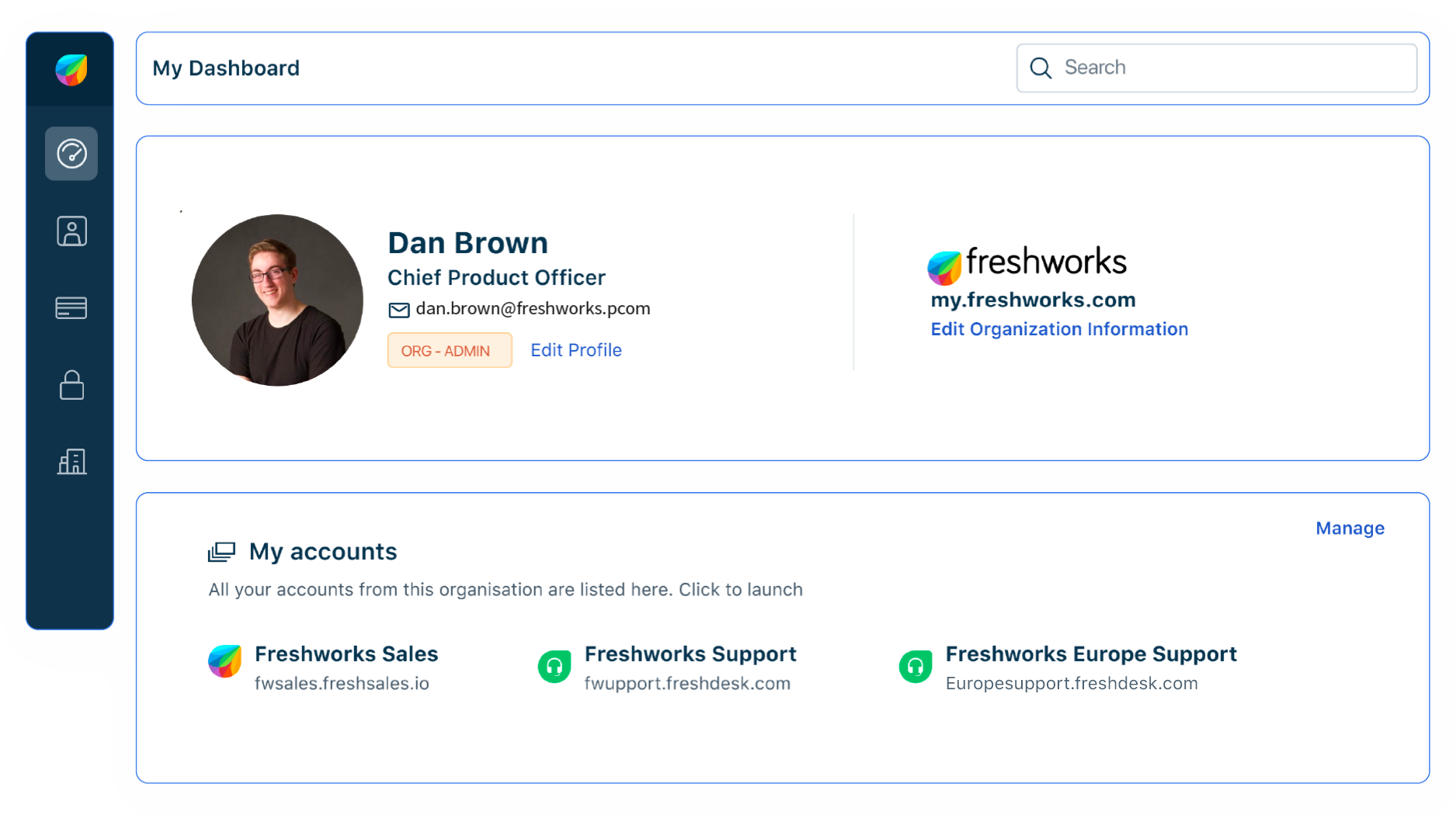Open the organization building sidebar icon
Viewport: 1456px width, 815px height.
tap(71, 462)
